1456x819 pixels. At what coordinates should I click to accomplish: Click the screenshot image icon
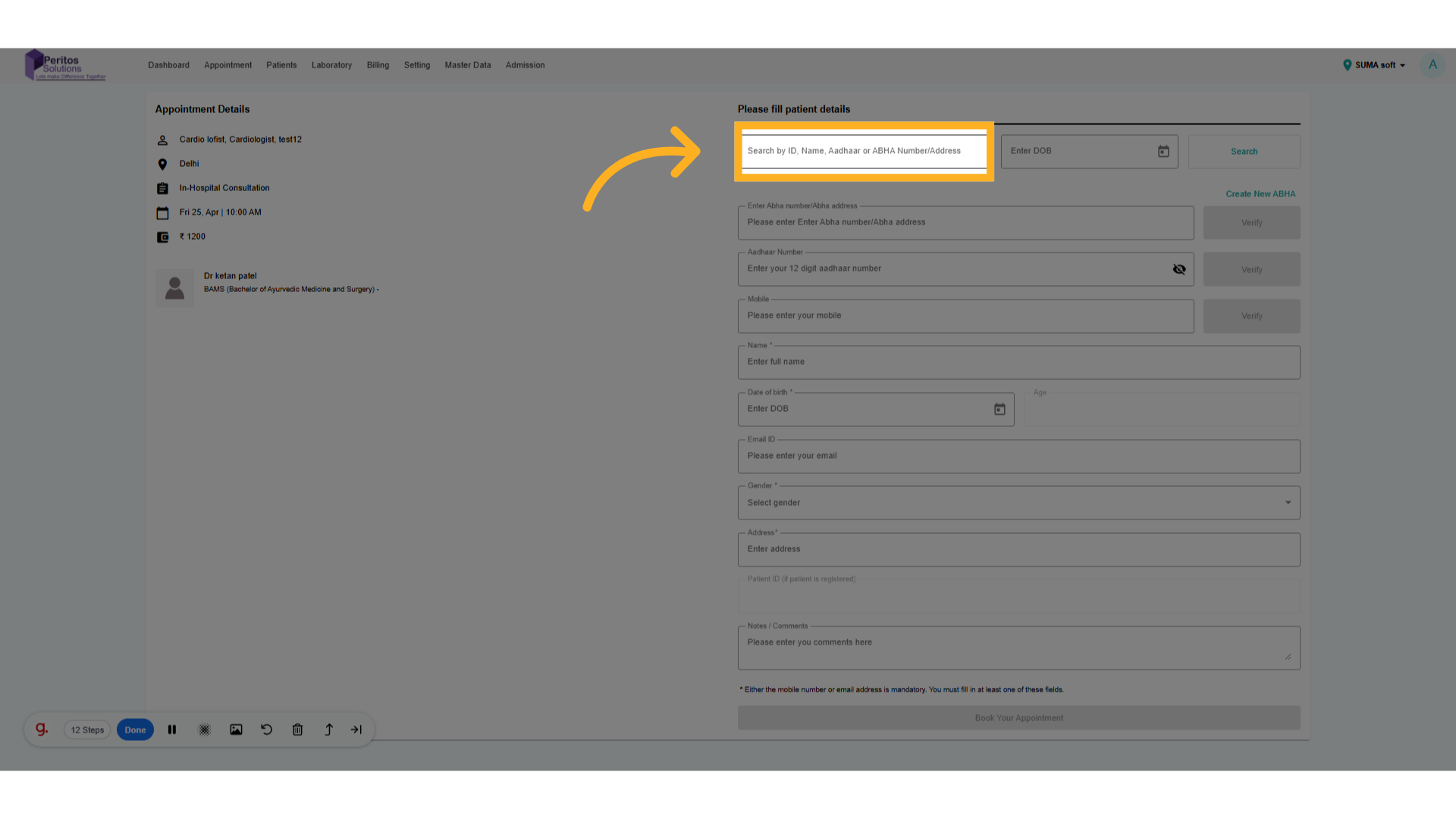point(236,730)
